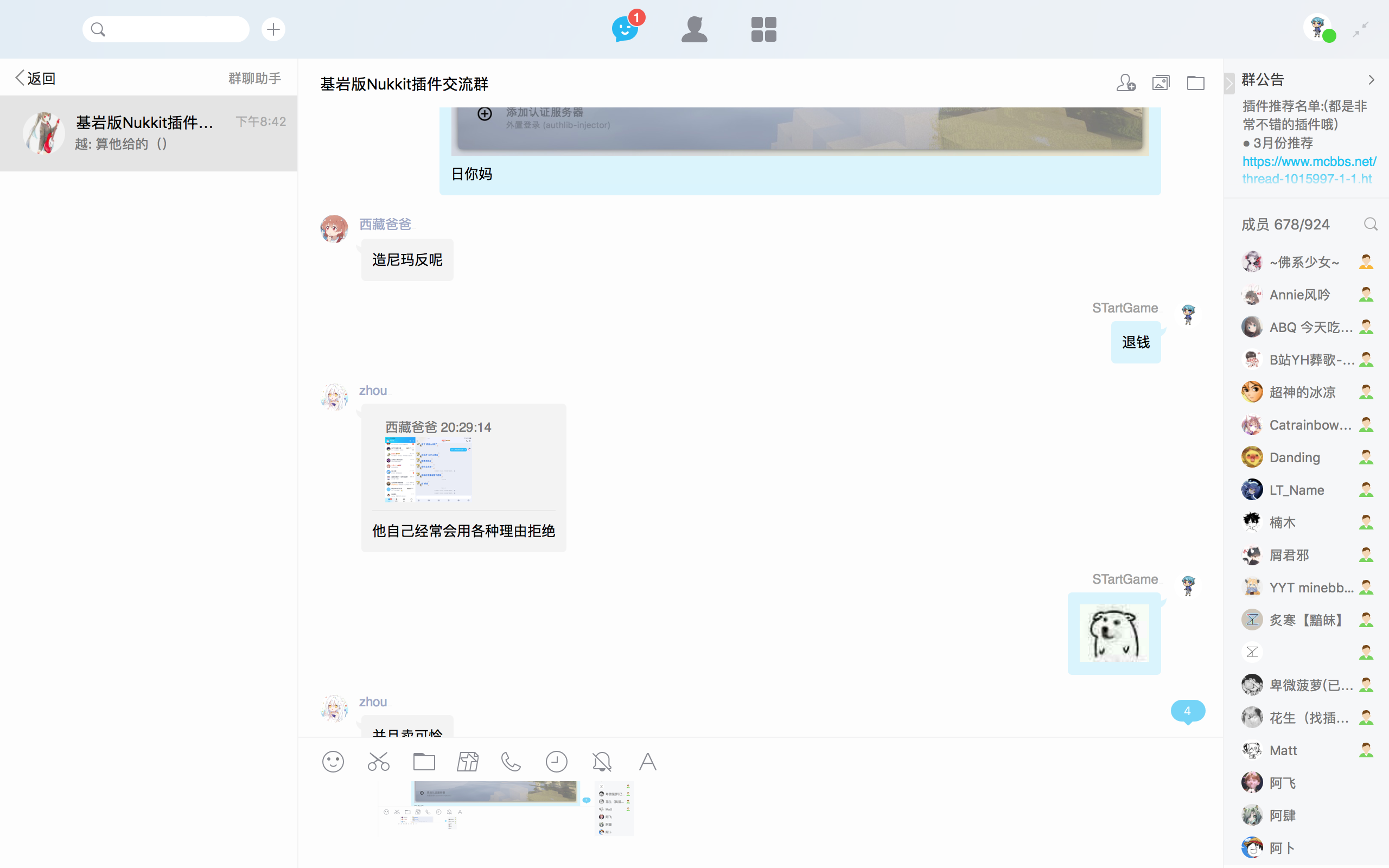Viewport: 1389px width, 868px height.
Task: Open 西藏爸爸's avatar
Action: click(x=334, y=229)
